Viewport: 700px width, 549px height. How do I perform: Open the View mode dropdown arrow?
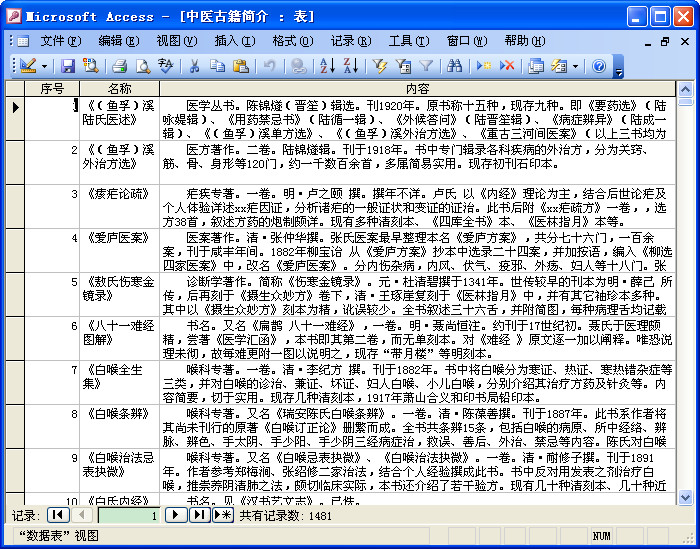pos(45,67)
